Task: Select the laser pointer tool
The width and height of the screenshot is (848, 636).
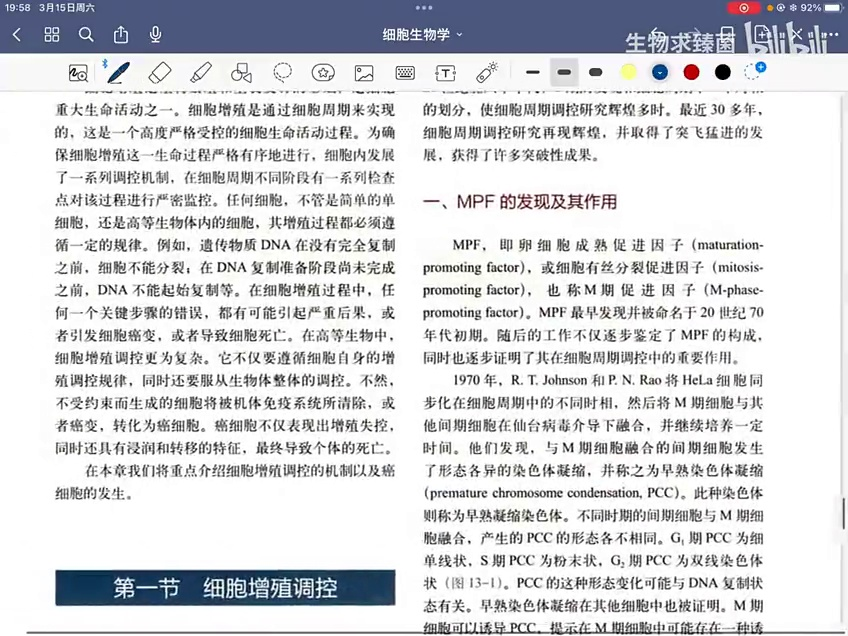Action: click(487, 72)
